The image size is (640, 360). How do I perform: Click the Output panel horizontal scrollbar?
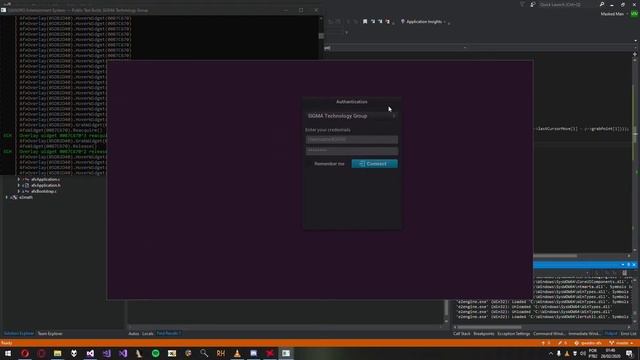click(489, 327)
